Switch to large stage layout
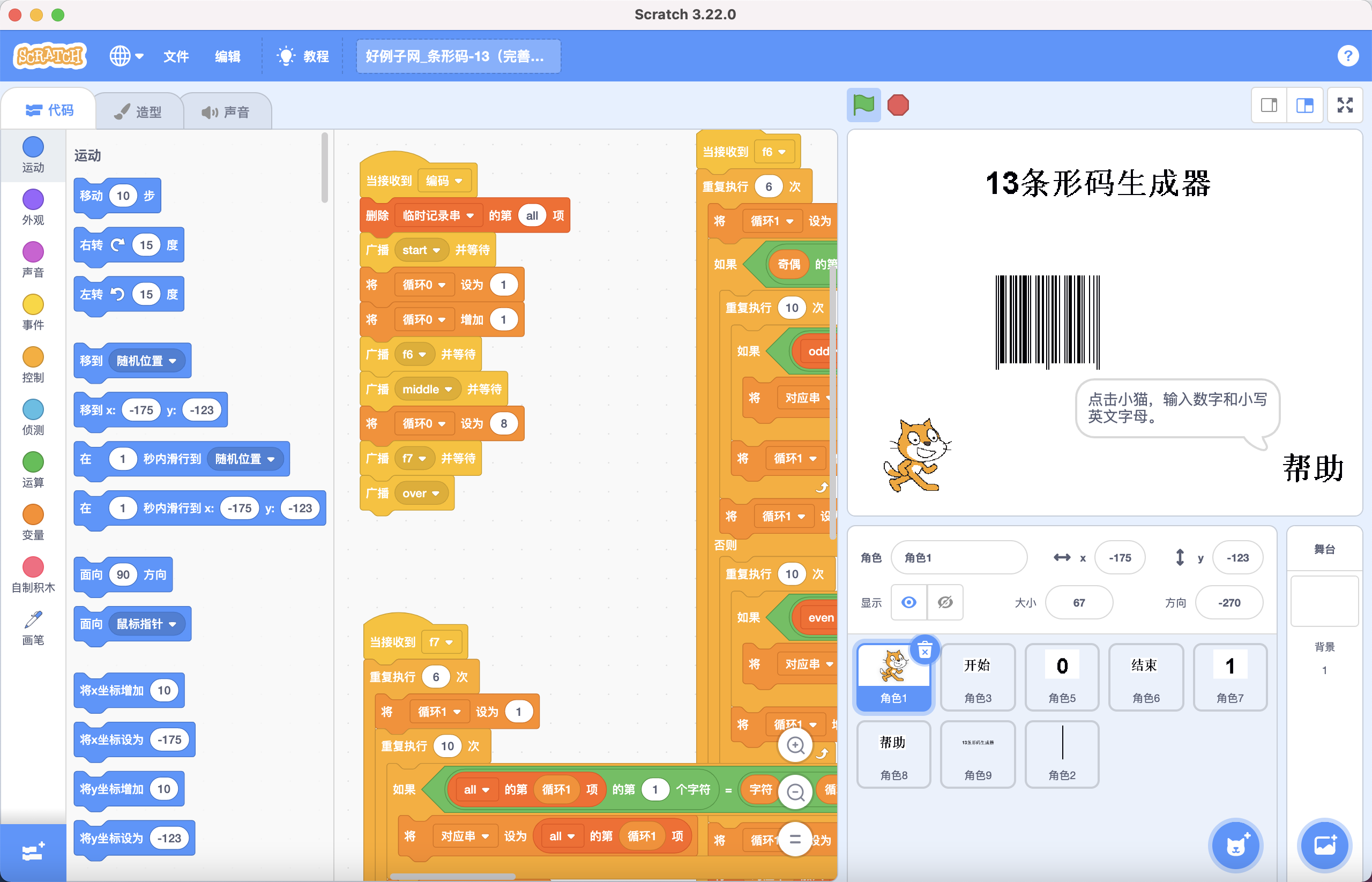The height and width of the screenshot is (882, 1372). pyautogui.click(x=1304, y=106)
